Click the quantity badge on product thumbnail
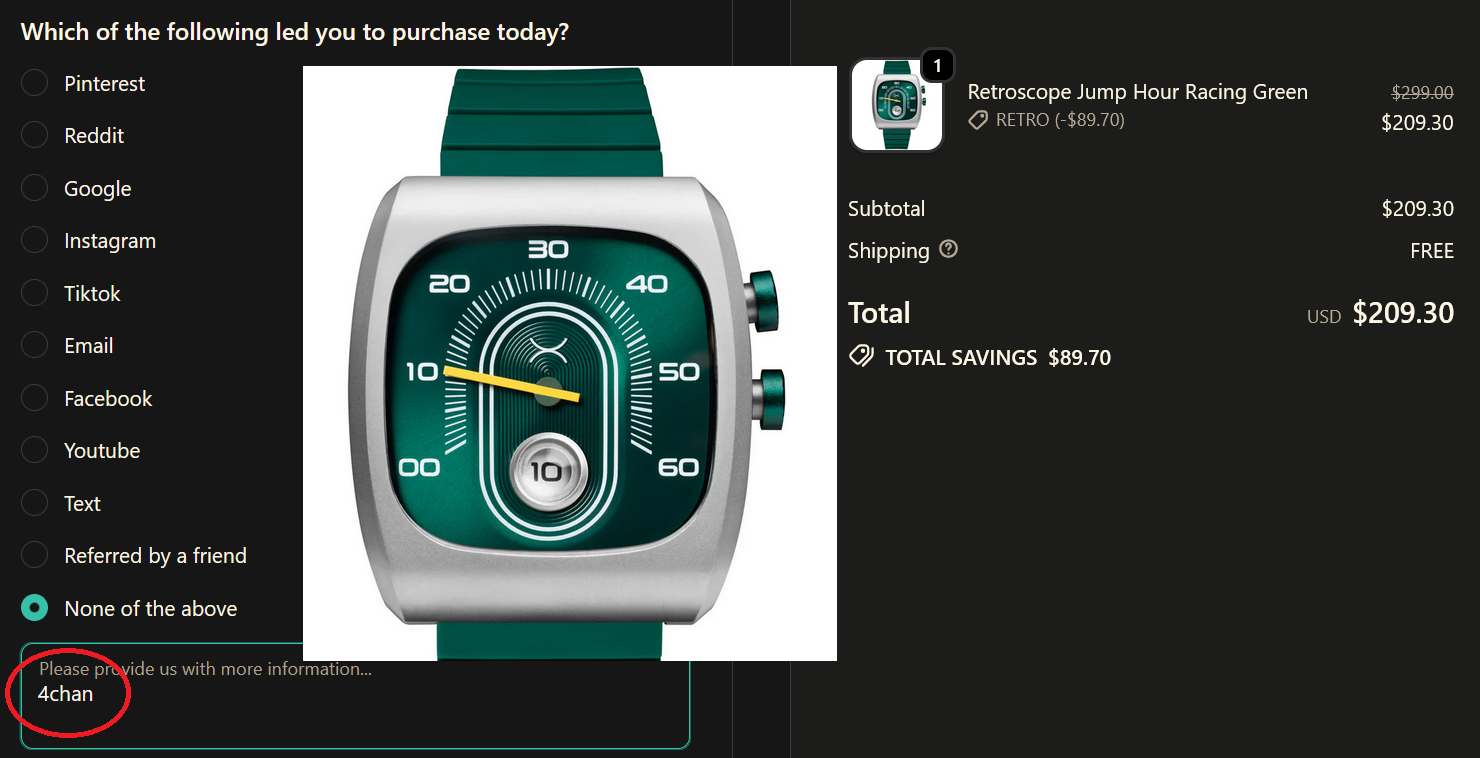 (x=937, y=66)
